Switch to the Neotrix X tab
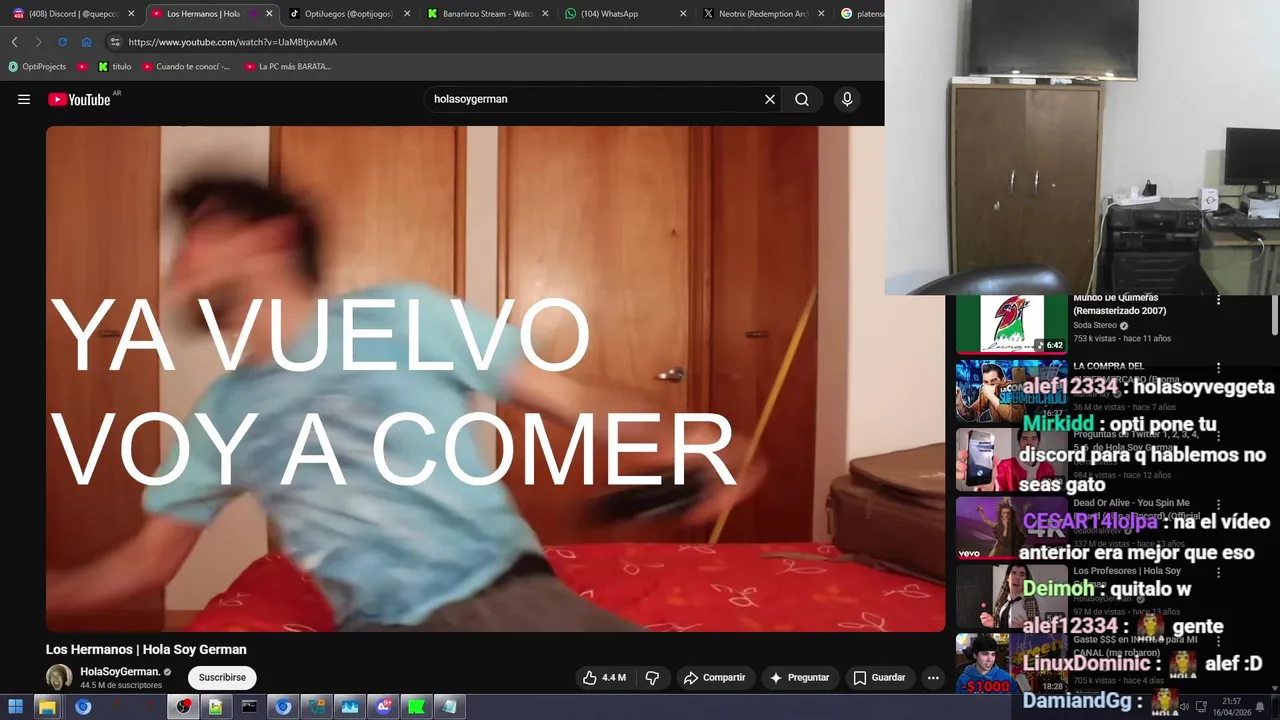The image size is (1280, 720). pos(764,14)
